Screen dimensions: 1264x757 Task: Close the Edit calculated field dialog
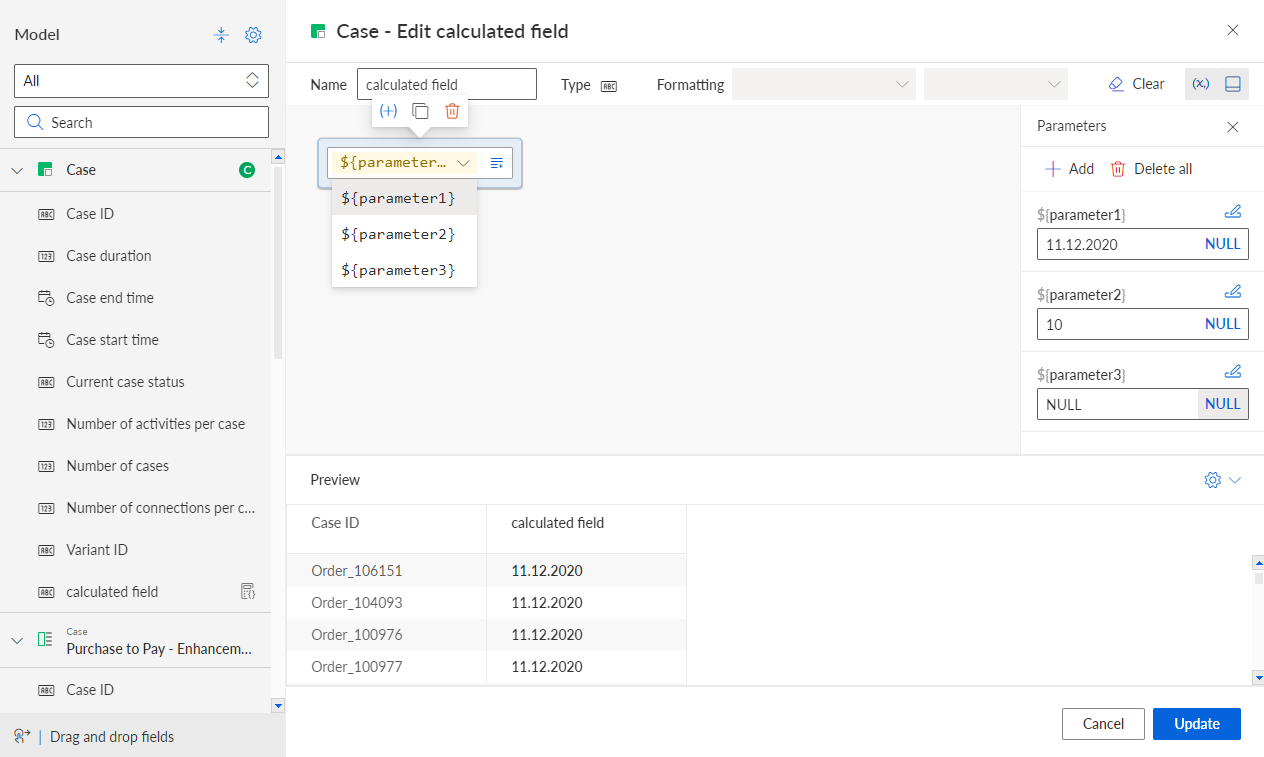tap(1233, 30)
